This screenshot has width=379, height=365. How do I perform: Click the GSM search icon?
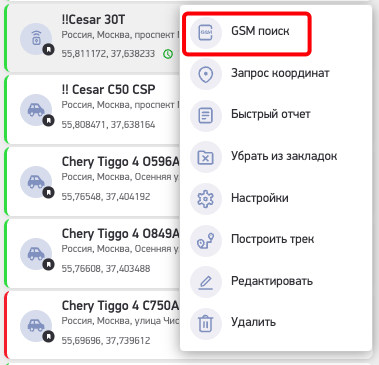(x=206, y=33)
